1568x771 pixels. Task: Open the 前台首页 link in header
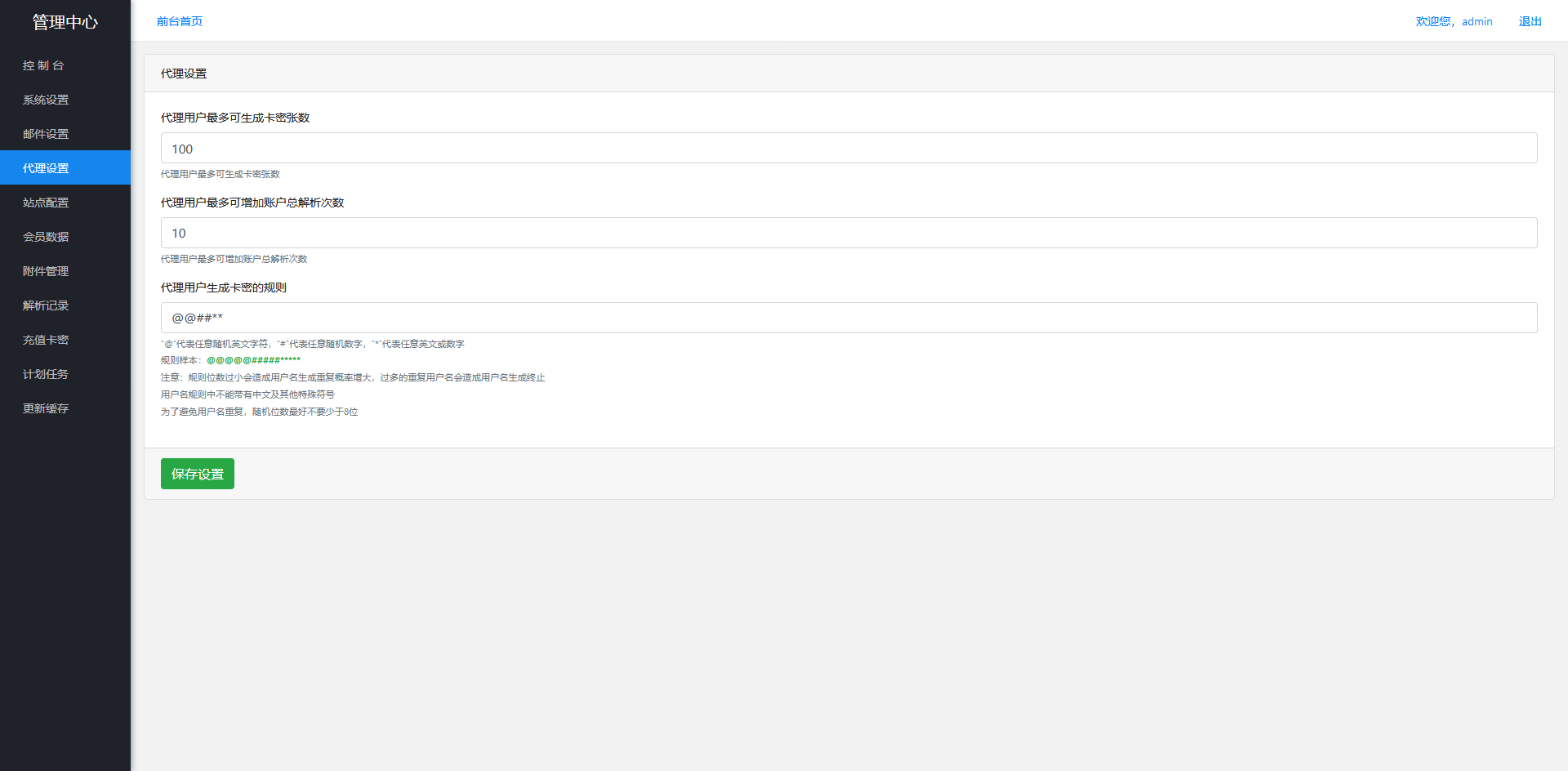point(180,21)
